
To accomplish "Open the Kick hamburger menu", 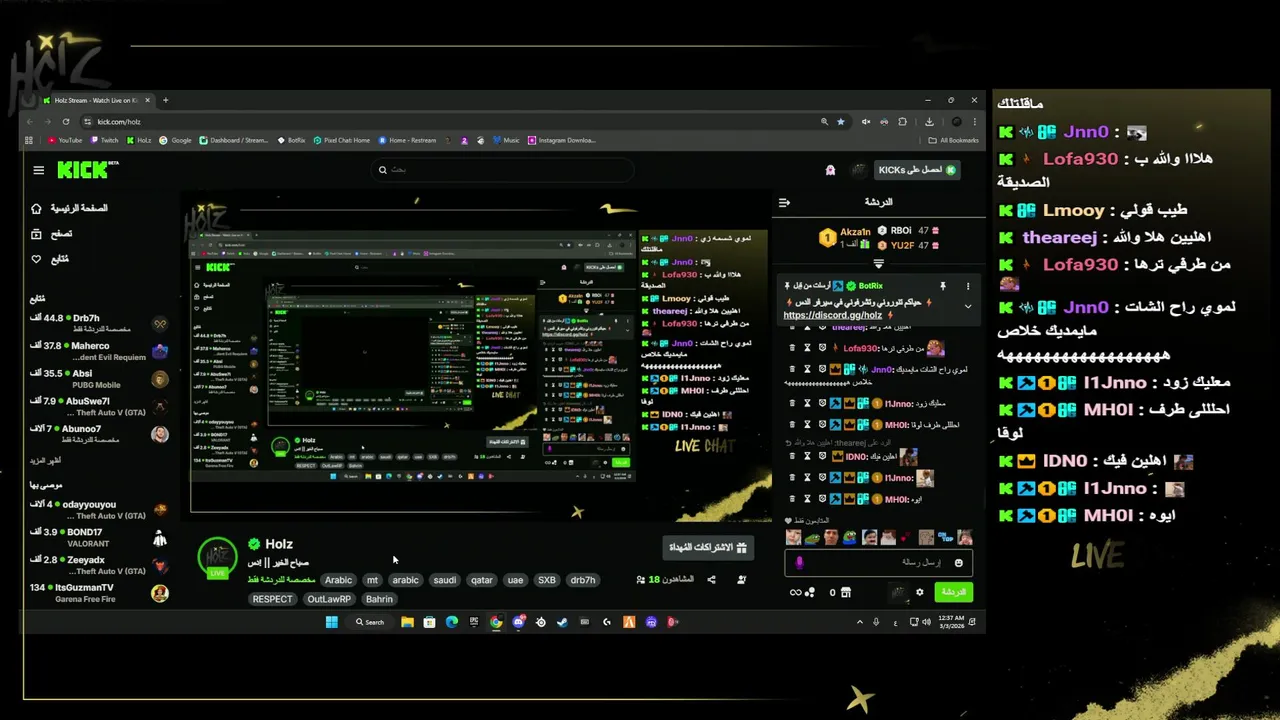I will click(39, 170).
